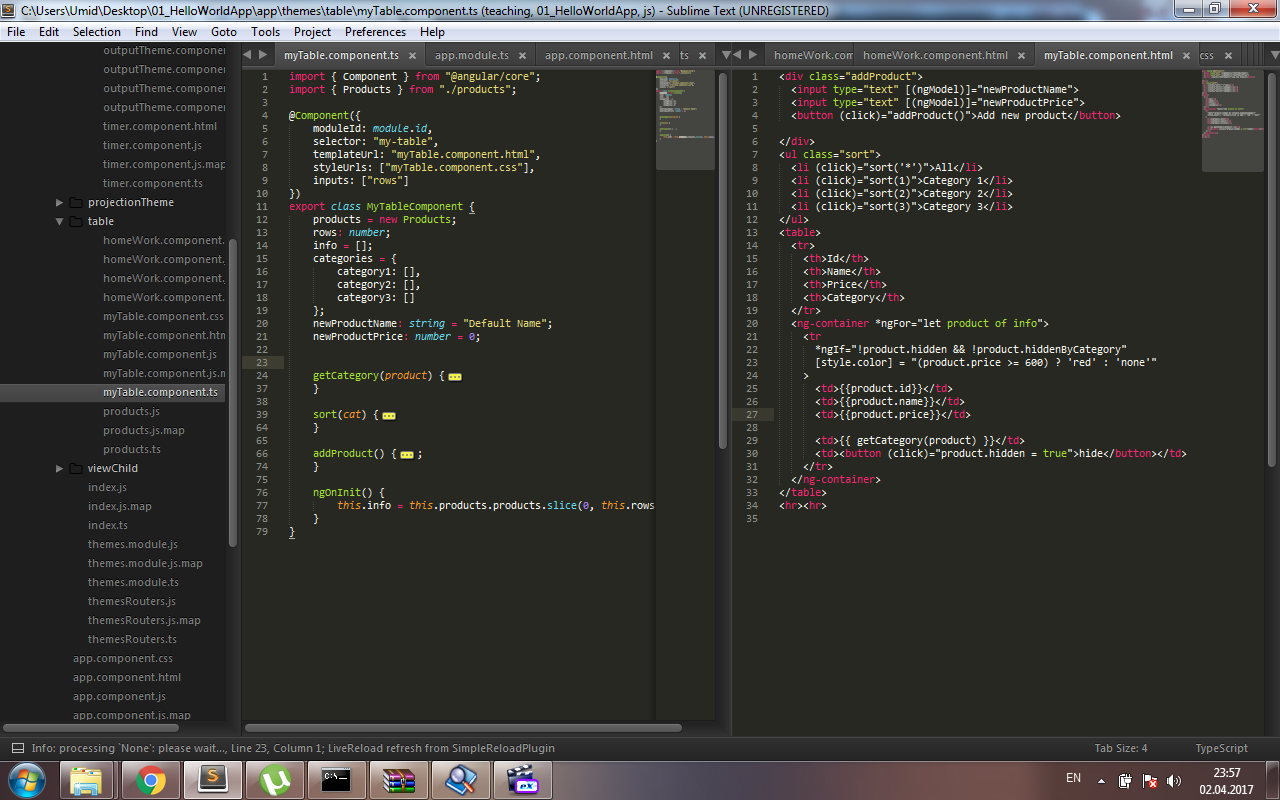Open Windows Start button

[x=26, y=779]
